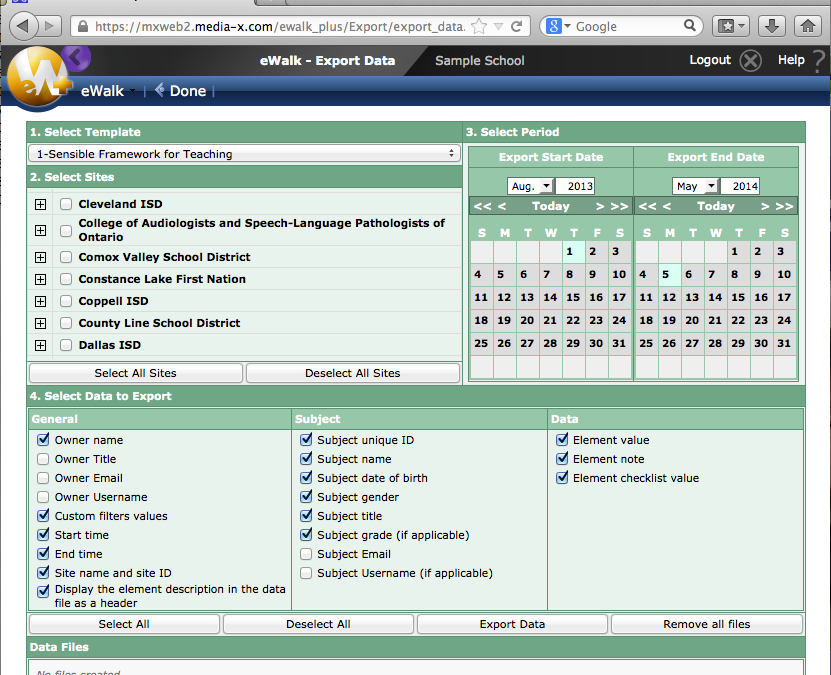This screenshot has width=831, height=675.
Task: Expand the Coppell ISD node
Action: tap(40, 301)
